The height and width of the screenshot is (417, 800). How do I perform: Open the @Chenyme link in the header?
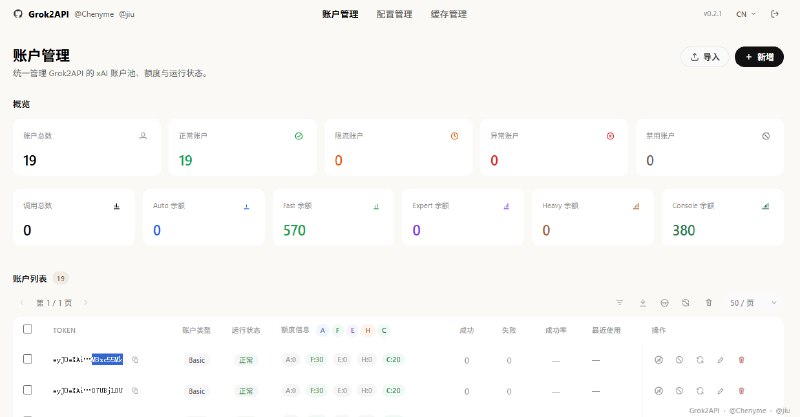94,14
